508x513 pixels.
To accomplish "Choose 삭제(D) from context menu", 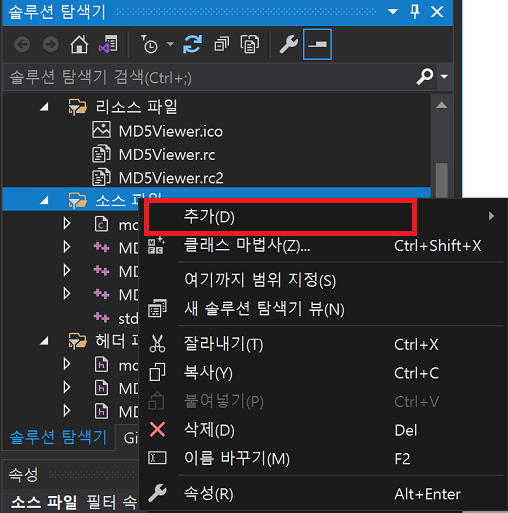I will pos(323,430).
